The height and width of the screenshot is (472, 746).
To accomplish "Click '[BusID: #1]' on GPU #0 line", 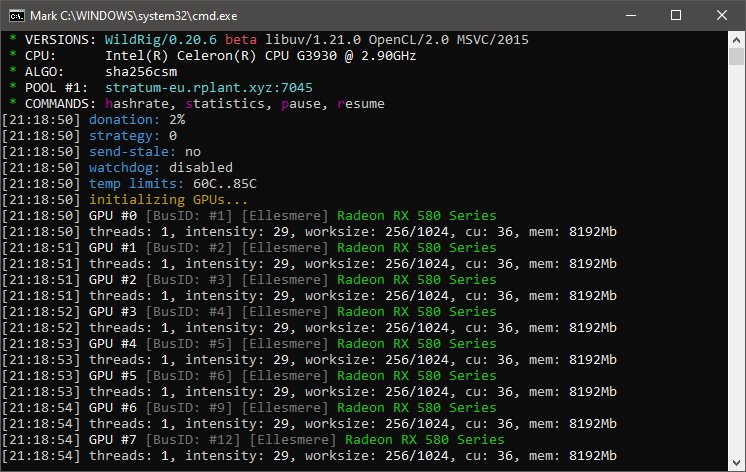I will coord(189,216).
